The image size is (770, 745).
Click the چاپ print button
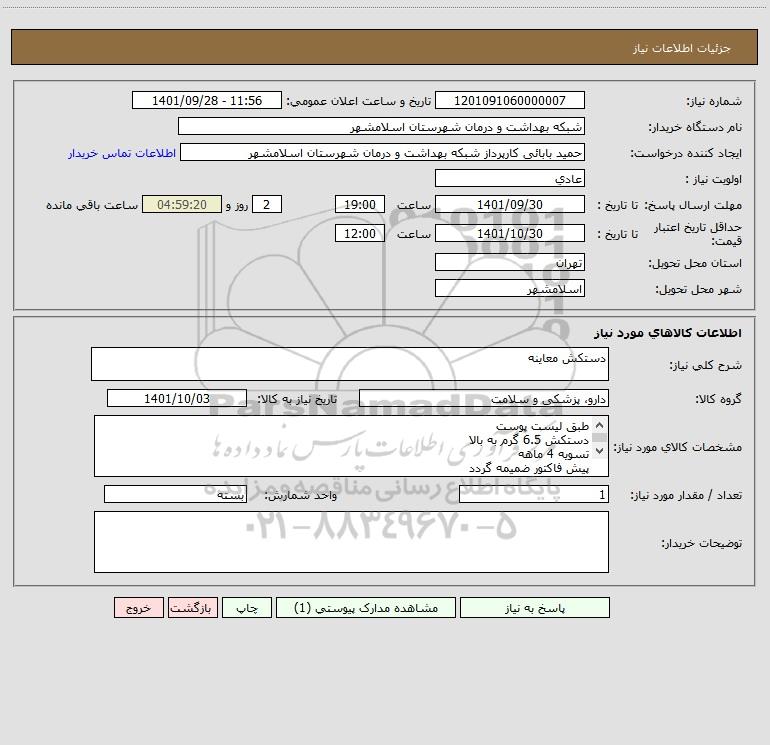point(247,607)
